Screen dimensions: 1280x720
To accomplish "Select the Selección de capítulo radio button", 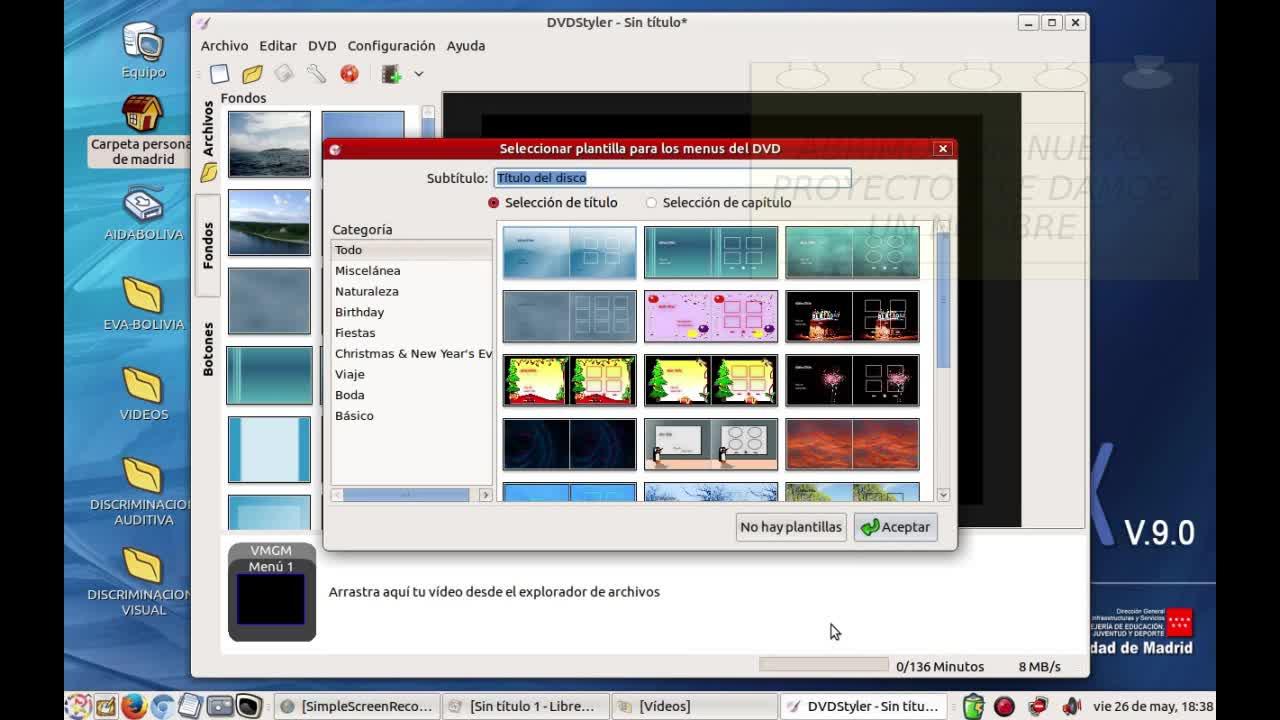I will click(x=651, y=203).
